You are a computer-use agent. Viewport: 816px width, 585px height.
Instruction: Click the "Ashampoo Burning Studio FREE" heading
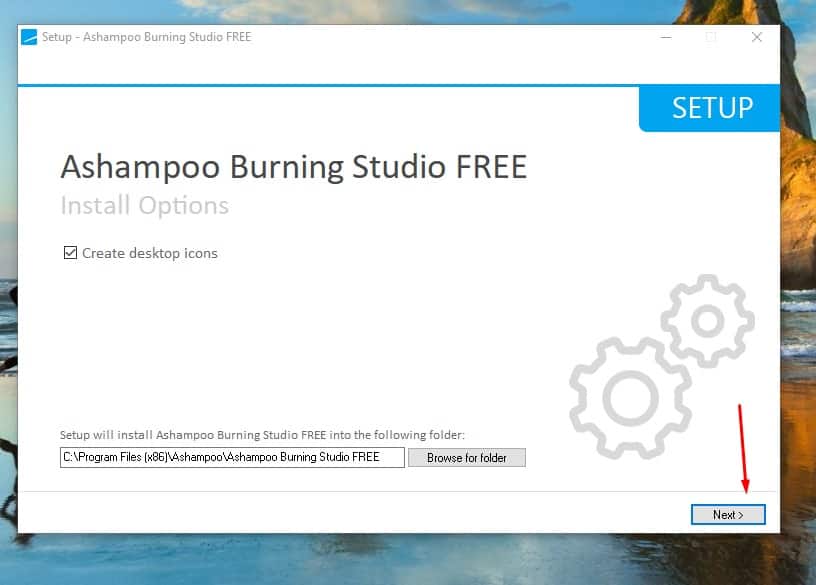[x=293, y=166]
